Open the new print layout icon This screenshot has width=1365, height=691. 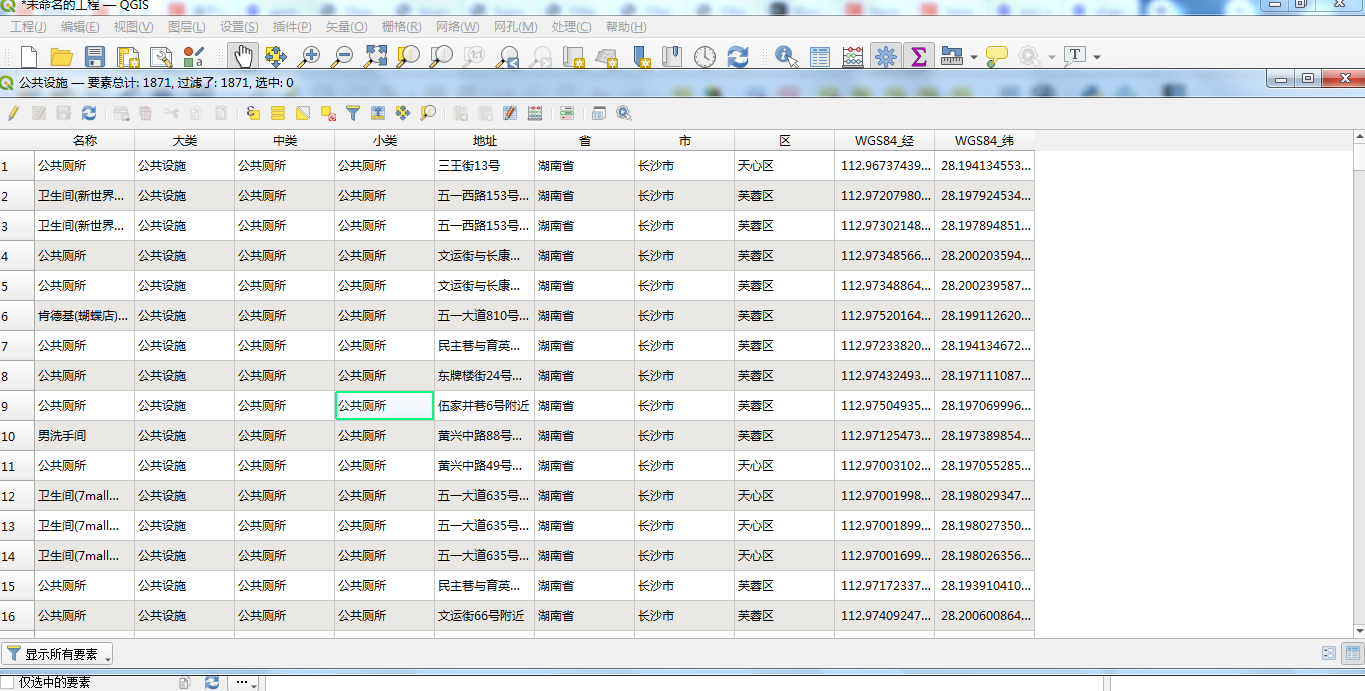(x=128, y=57)
